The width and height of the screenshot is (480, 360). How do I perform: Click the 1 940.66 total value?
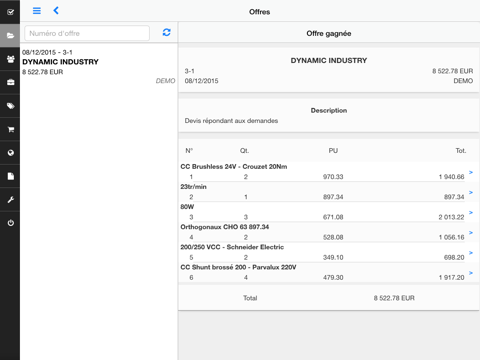[451, 177]
